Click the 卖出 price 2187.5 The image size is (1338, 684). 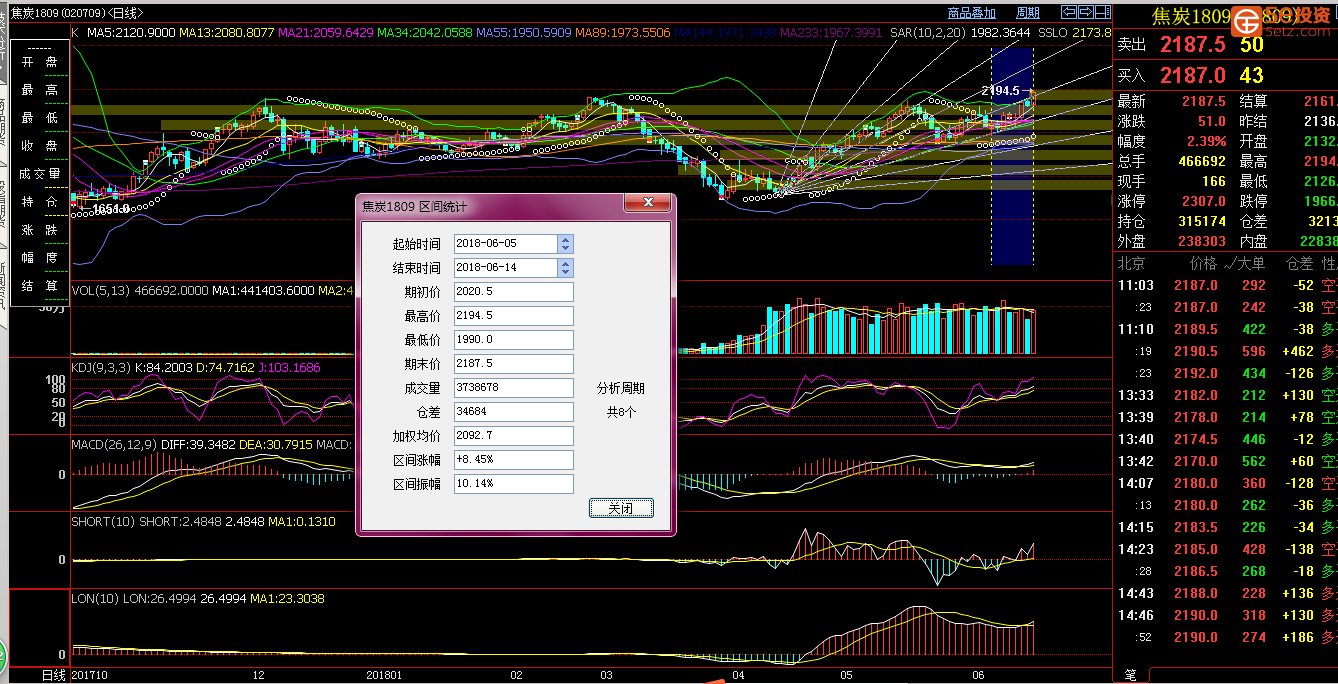[x=1193, y=45]
